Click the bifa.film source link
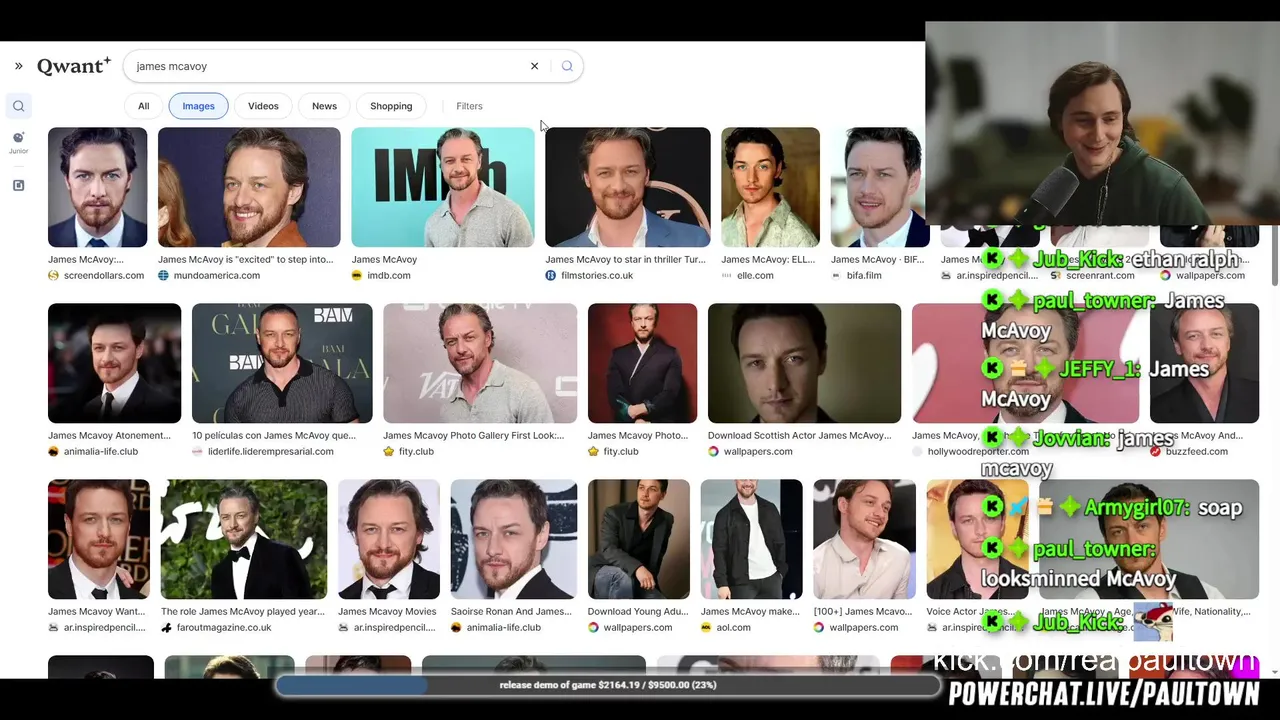 coord(864,276)
